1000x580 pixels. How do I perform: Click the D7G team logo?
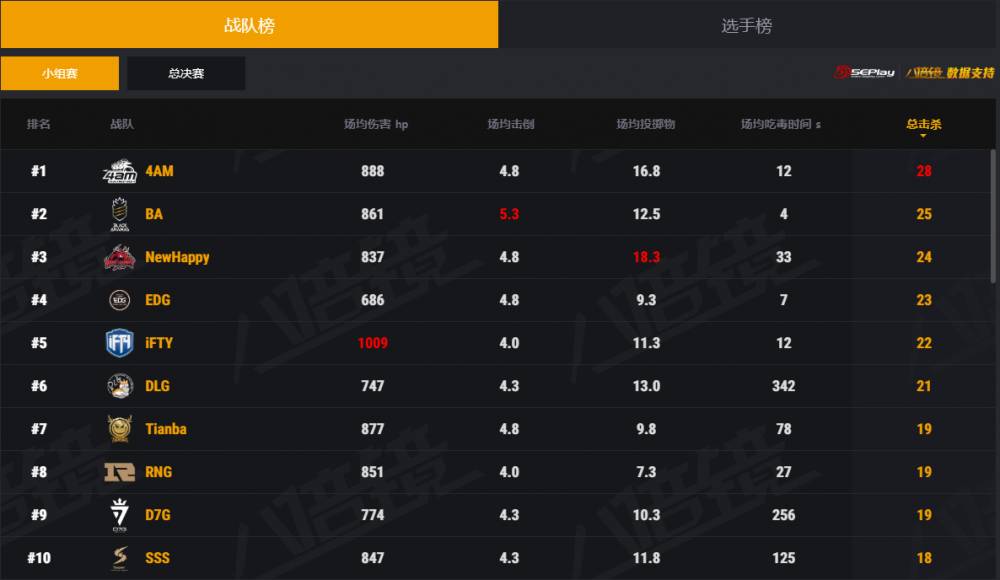pos(120,515)
